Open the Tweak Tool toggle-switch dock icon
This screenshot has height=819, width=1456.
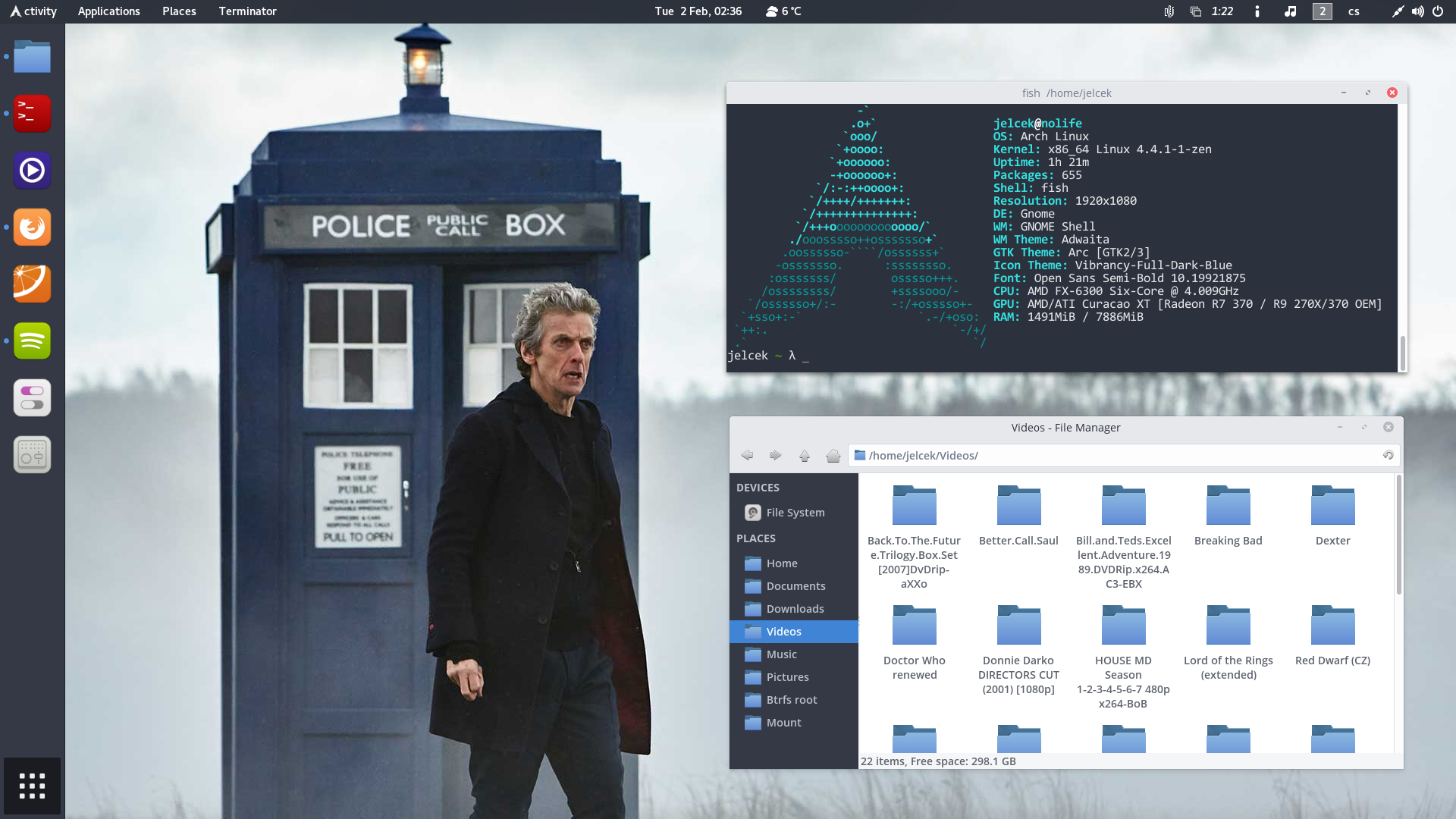point(32,398)
